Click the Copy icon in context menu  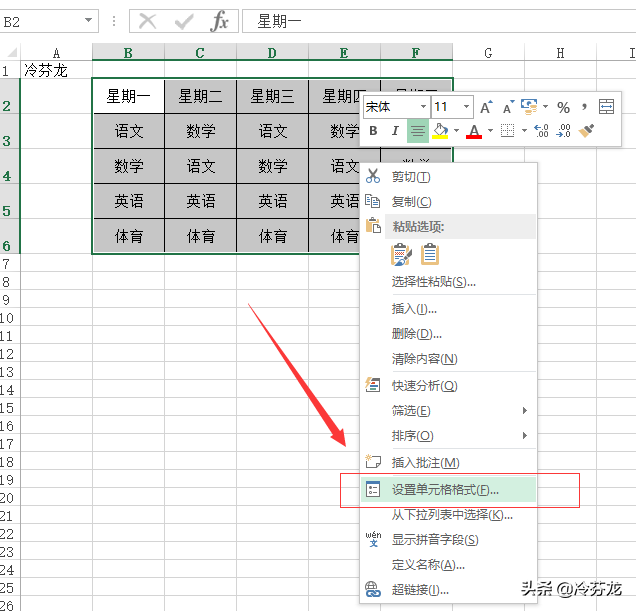click(373, 201)
